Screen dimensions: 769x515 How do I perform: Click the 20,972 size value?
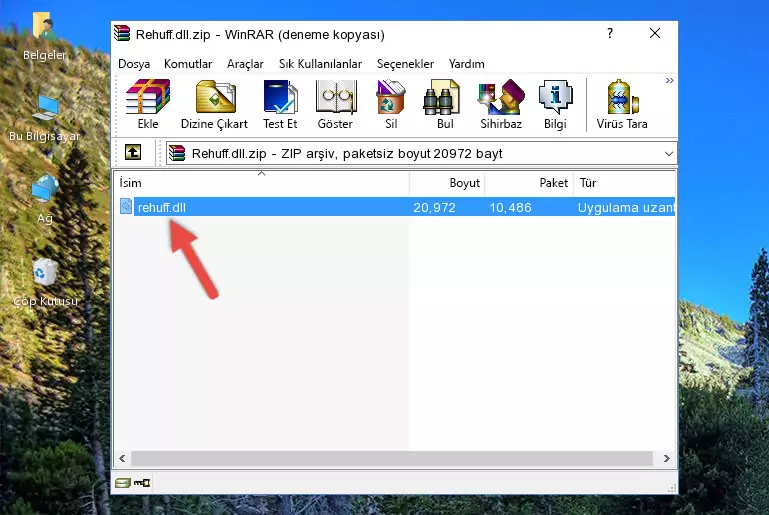(x=434, y=207)
